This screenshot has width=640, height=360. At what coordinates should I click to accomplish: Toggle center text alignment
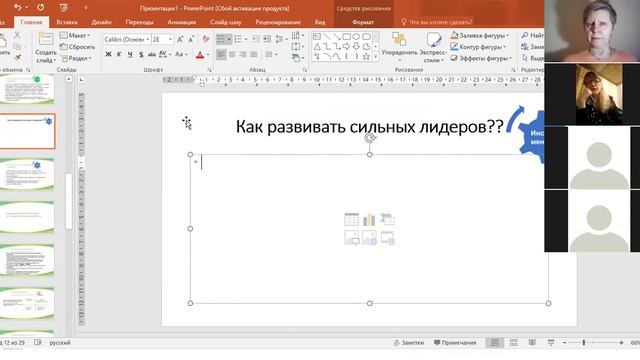pos(232,54)
